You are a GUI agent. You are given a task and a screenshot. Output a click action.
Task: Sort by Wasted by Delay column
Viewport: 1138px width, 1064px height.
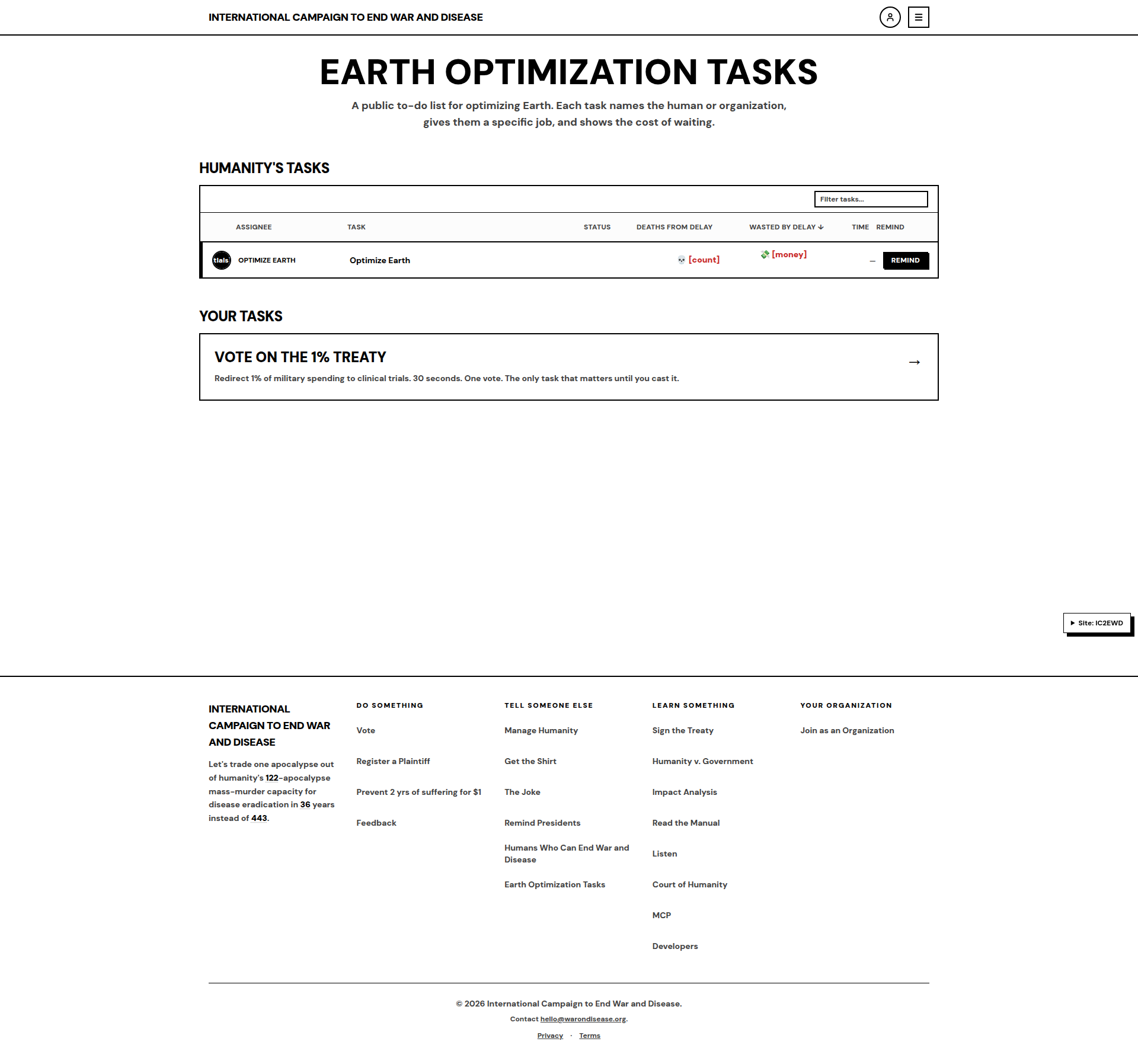tap(786, 227)
